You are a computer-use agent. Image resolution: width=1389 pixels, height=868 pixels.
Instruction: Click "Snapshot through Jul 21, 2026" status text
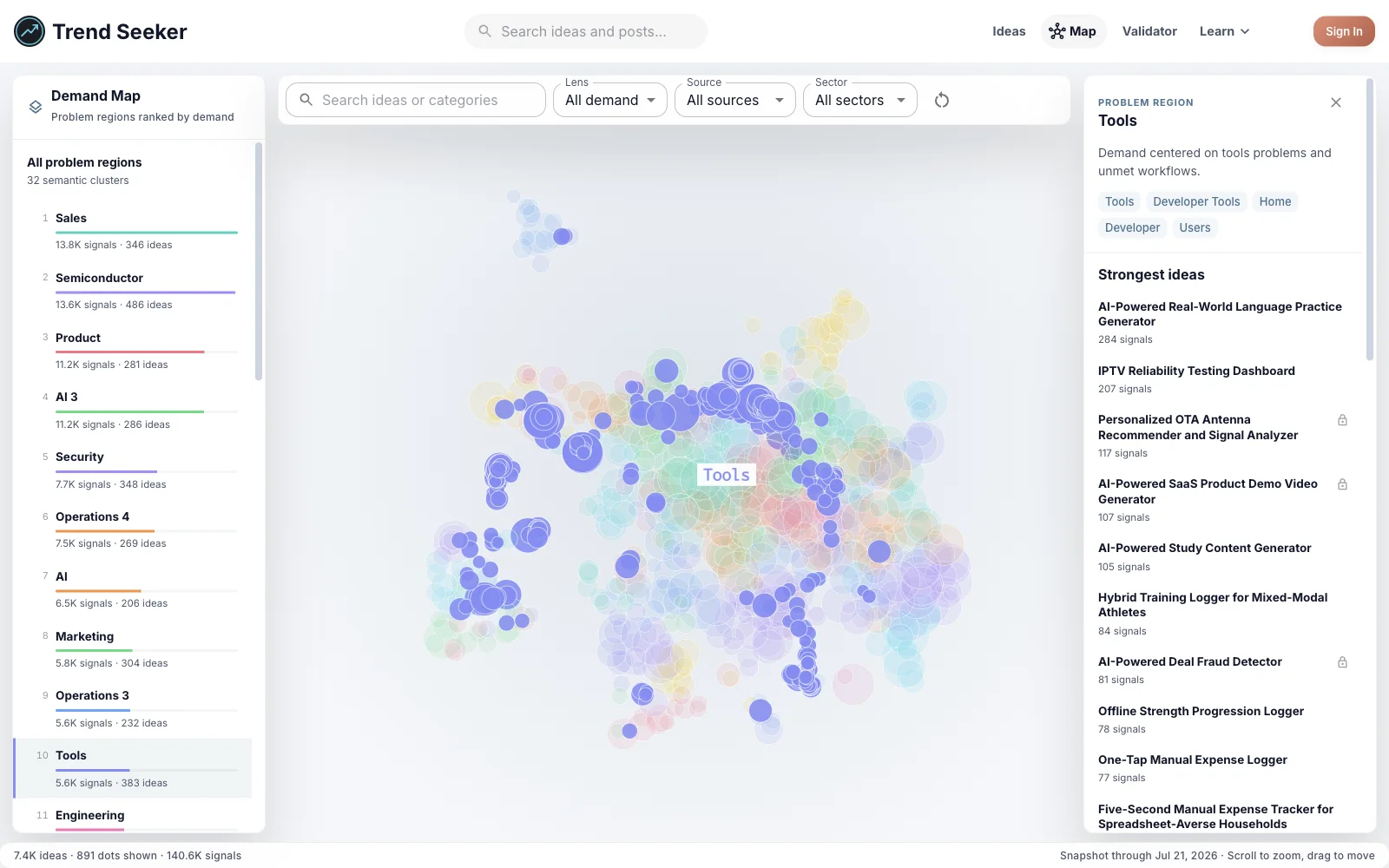(x=1139, y=856)
